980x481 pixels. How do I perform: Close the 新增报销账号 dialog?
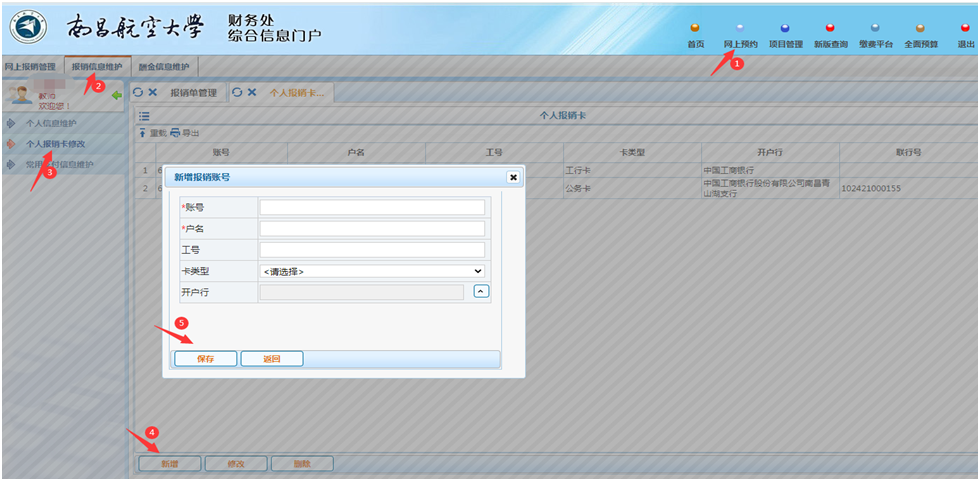(513, 177)
